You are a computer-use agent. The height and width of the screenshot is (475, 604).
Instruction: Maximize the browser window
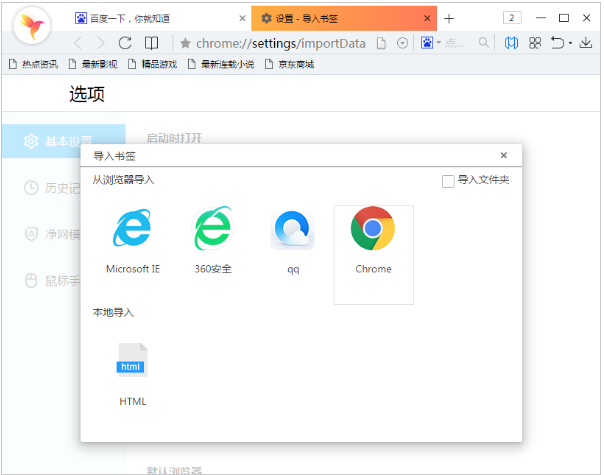(564, 18)
